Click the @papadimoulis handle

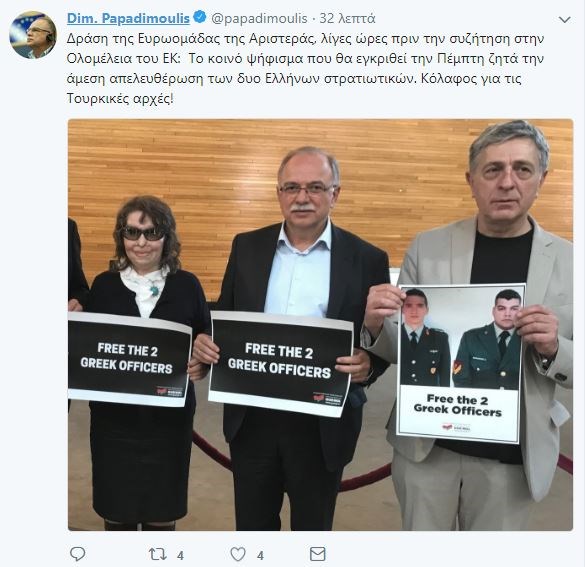(259, 18)
